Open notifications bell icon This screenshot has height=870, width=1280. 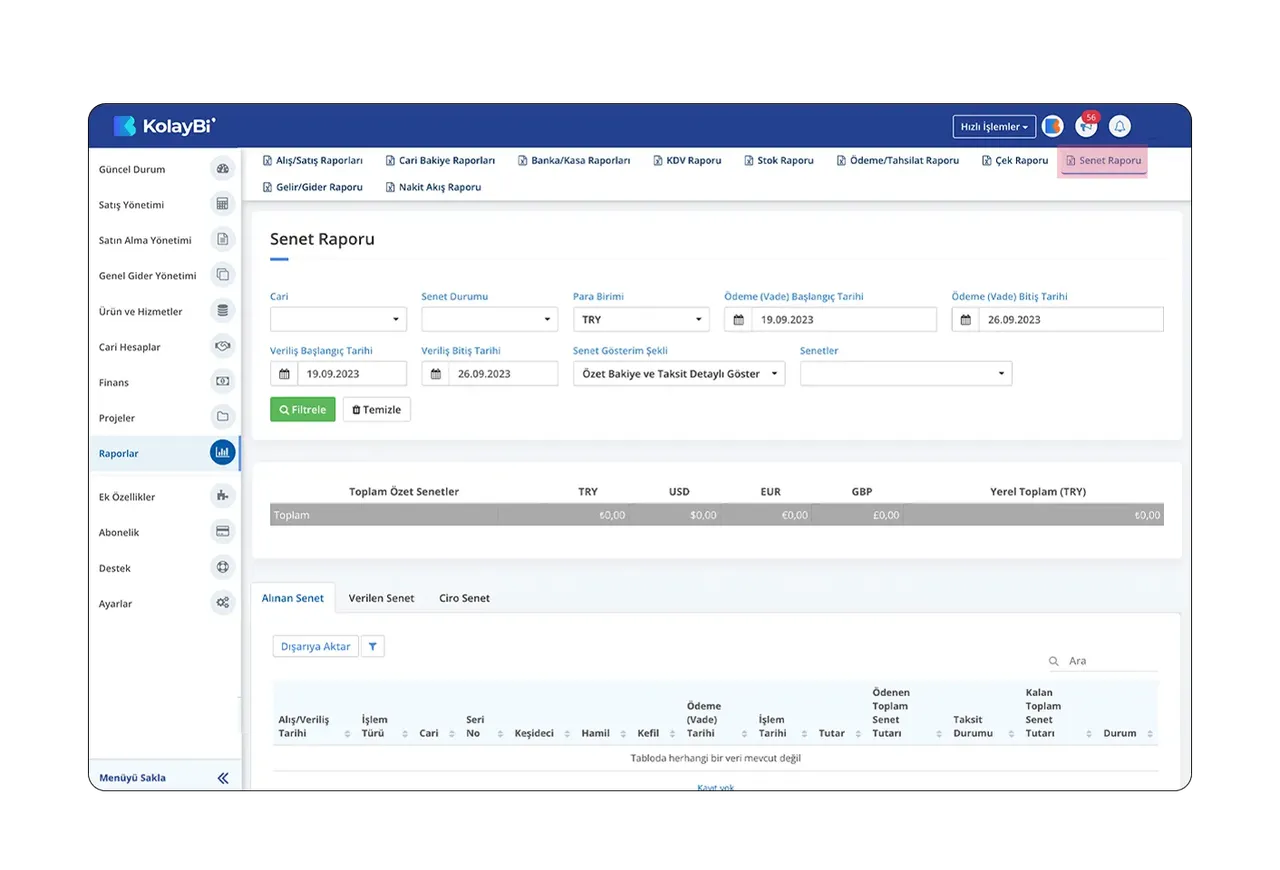[1120, 126]
